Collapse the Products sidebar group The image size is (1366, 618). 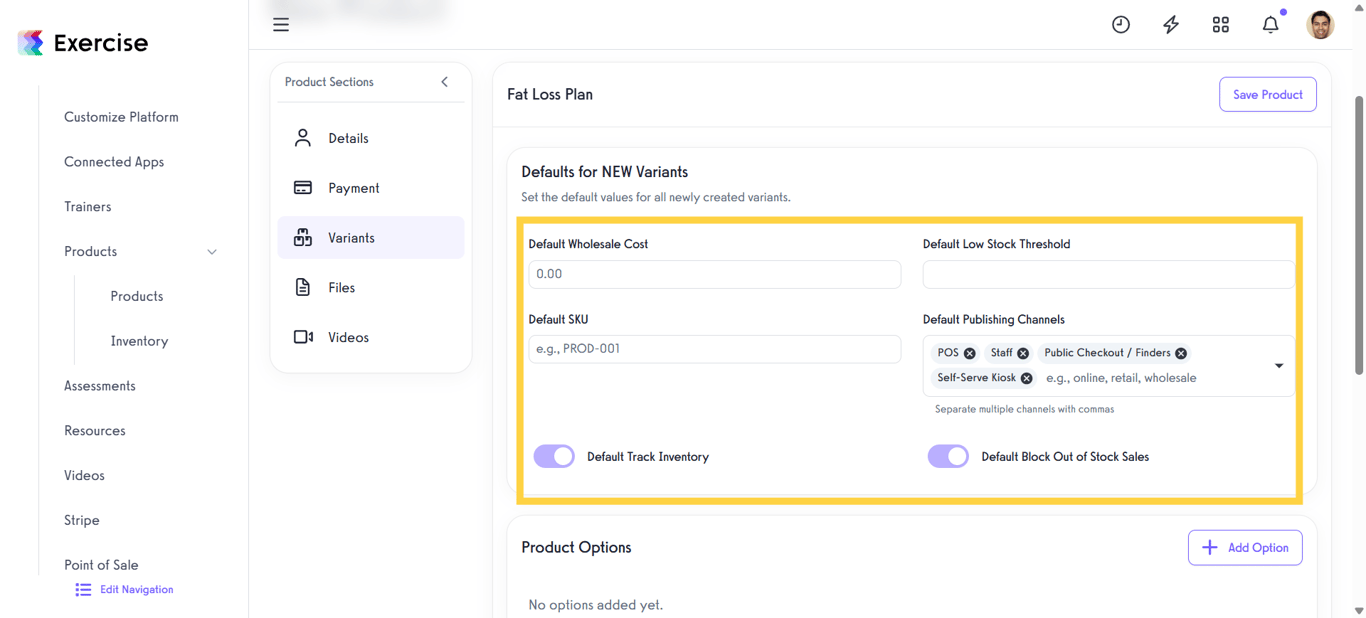(x=212, y=252)
